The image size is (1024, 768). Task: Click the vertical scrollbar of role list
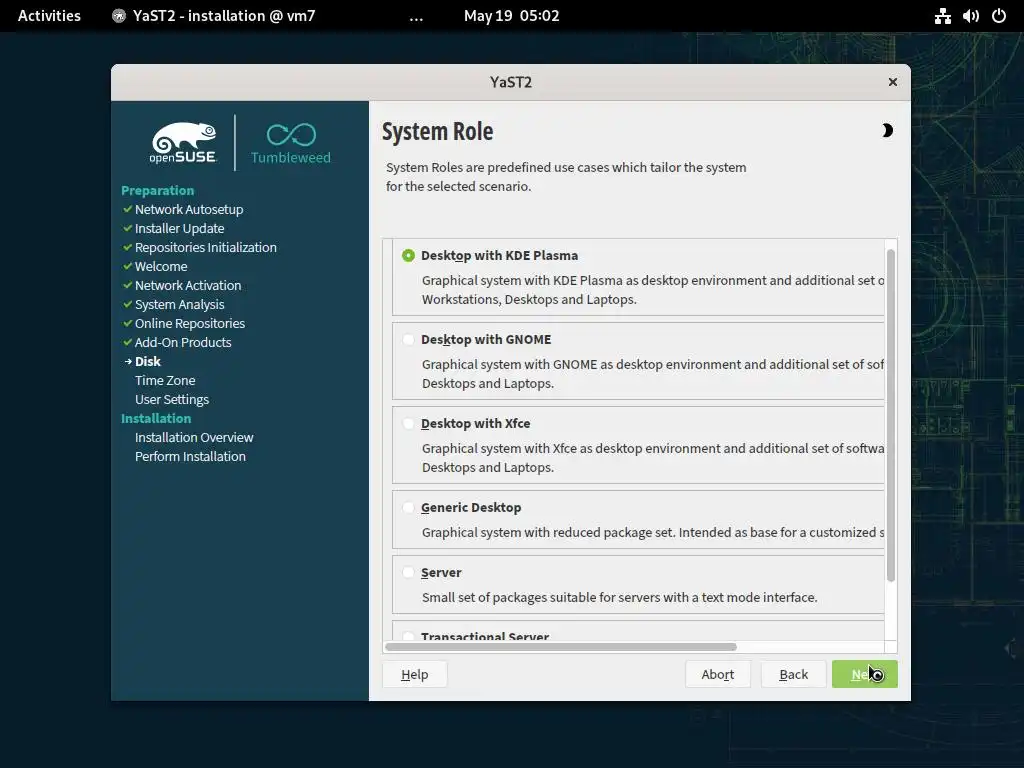click(891, 415)
